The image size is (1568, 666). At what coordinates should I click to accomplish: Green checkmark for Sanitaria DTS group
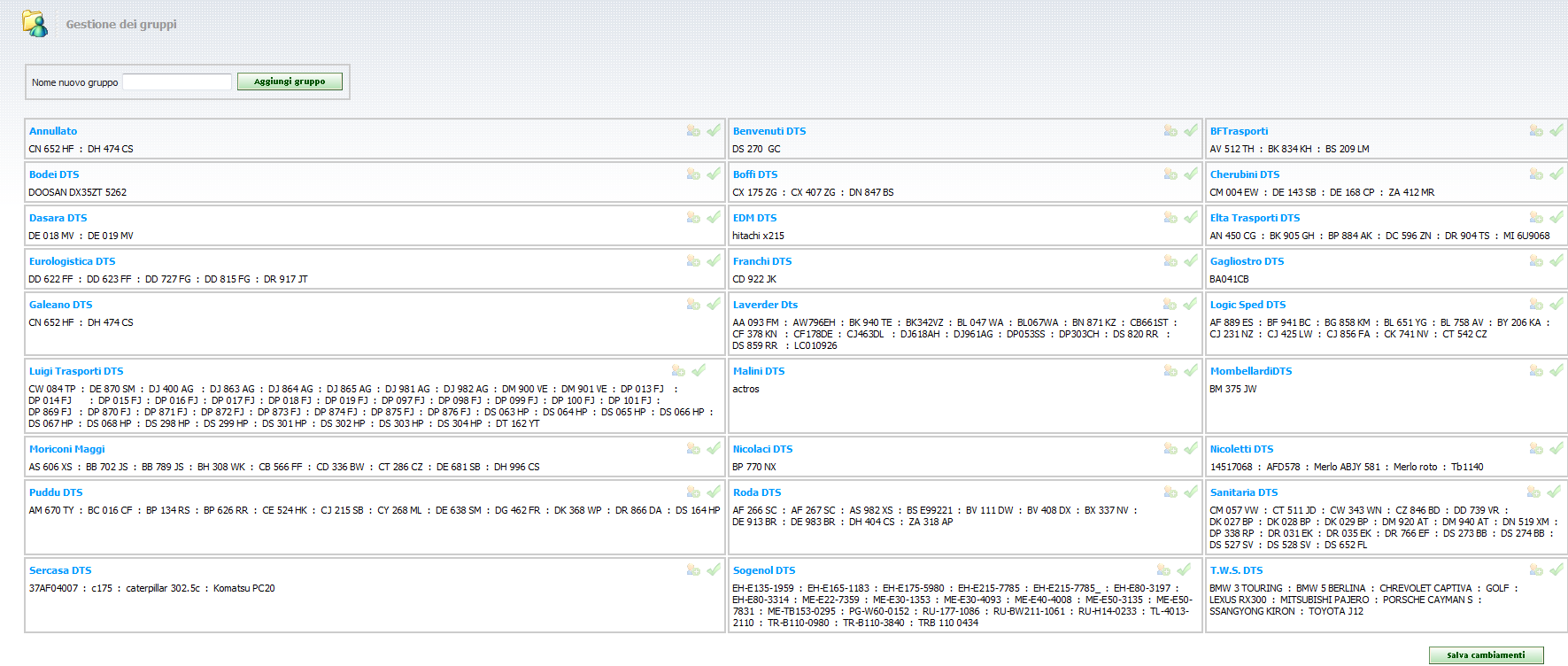coord(1554,492)
